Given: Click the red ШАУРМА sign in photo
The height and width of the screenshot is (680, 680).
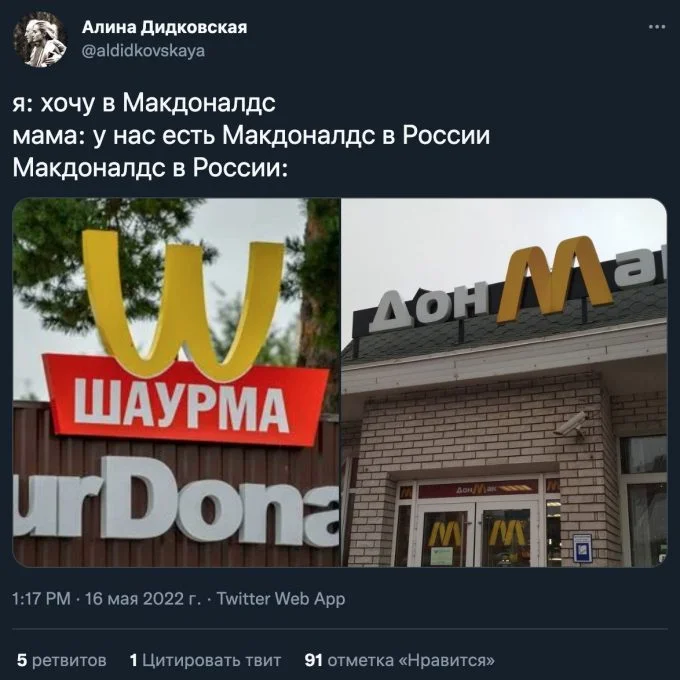Looking at the screenshot, I should (x=184, y=401).
